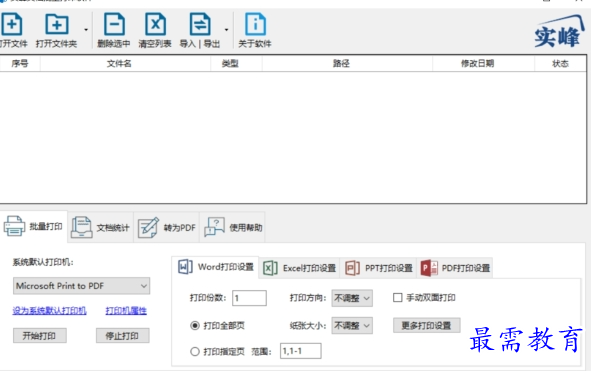591x371 pixels.
Task: Click the 修改日期 column header
Action: [483, 63]
